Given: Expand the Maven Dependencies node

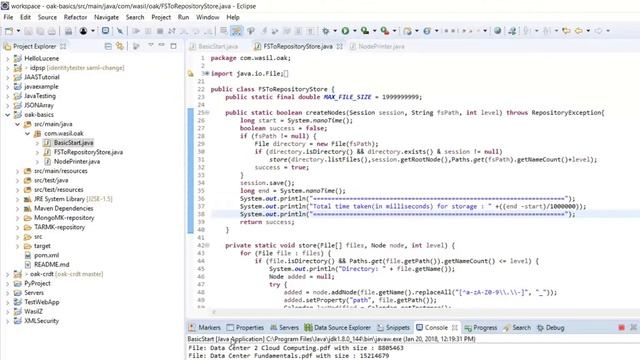Looking at the screenshot, I should 18,209.
